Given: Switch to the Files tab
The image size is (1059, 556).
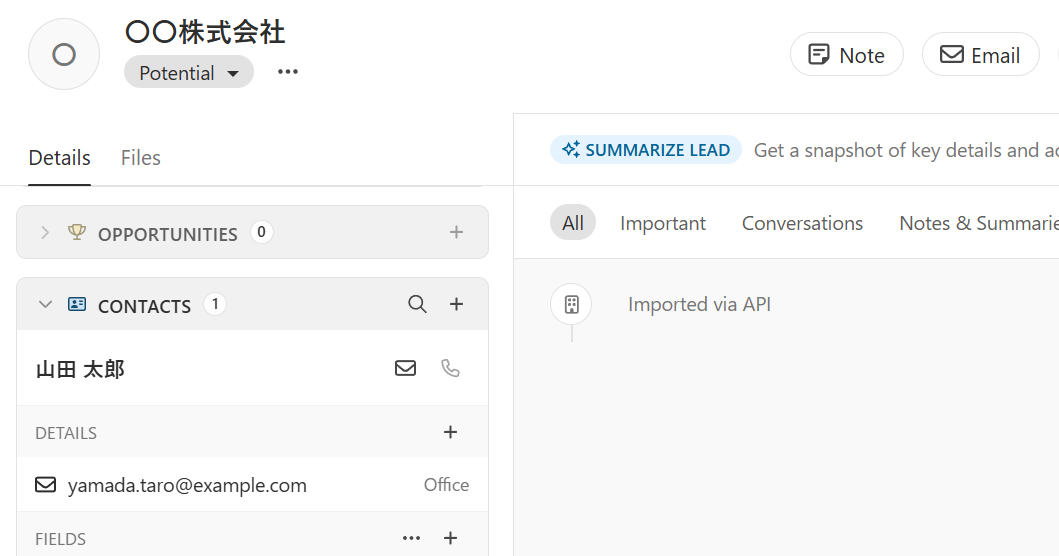Looking at the screenshot, I should tap(140, 158).
